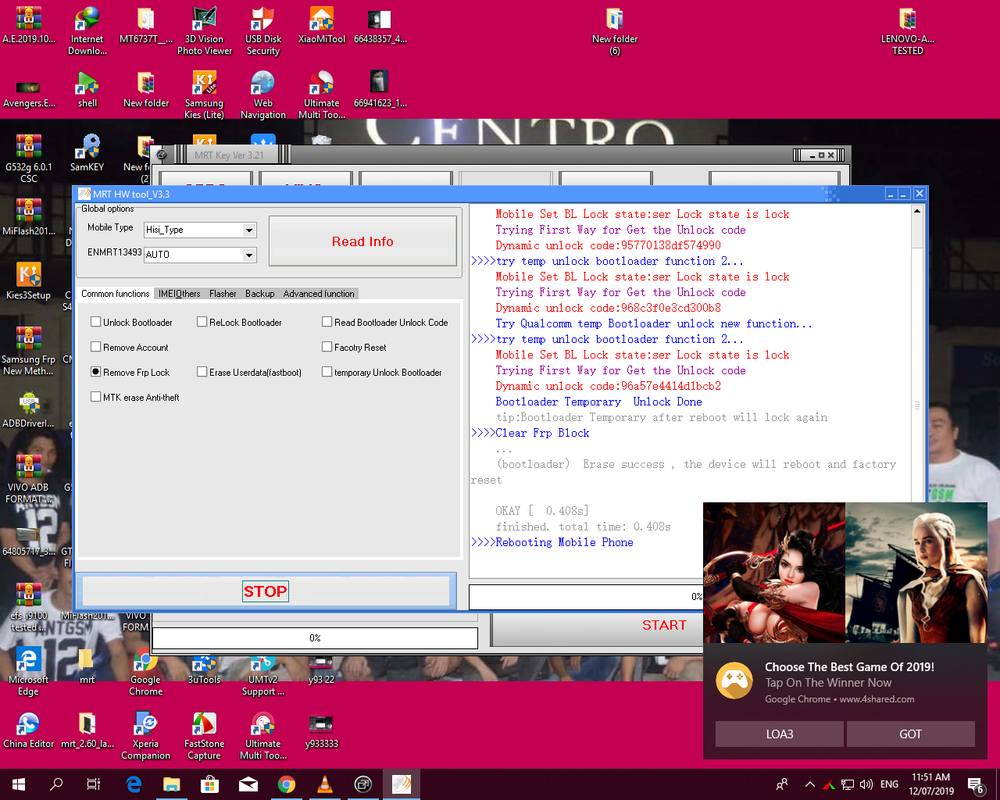This screenshot has height=800, width=1000.
Task: Show hidden system tray icons chevron
Action: [809, 784]
